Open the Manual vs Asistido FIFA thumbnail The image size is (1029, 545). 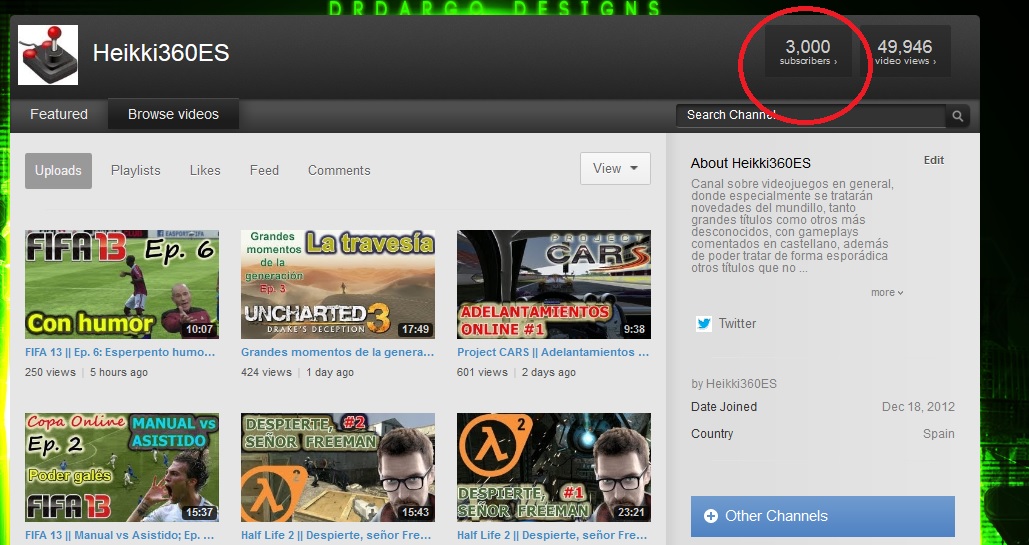pos(122,468)
